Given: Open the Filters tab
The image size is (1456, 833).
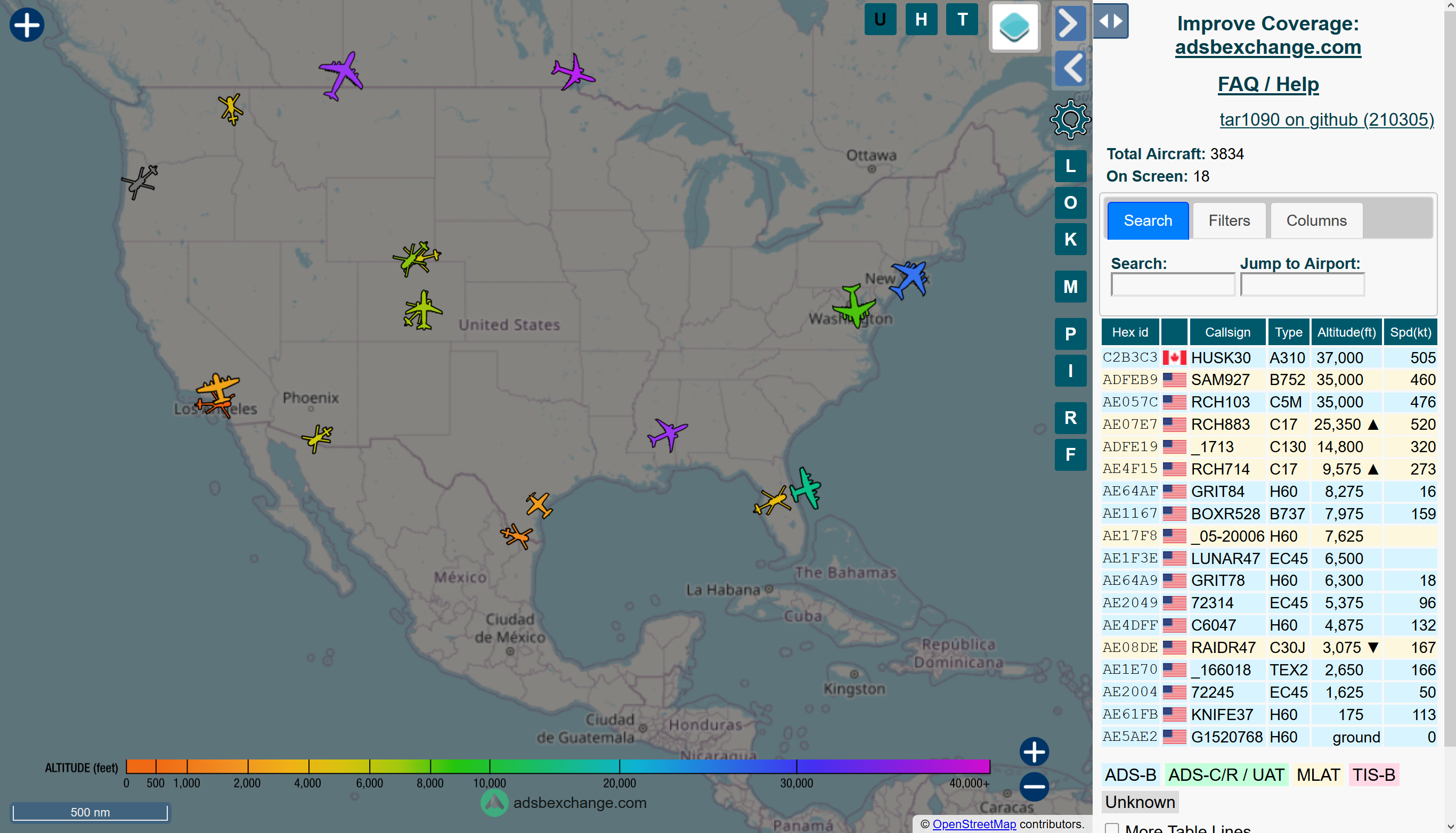Looking at the screenshot, I should click(1229, 221).
